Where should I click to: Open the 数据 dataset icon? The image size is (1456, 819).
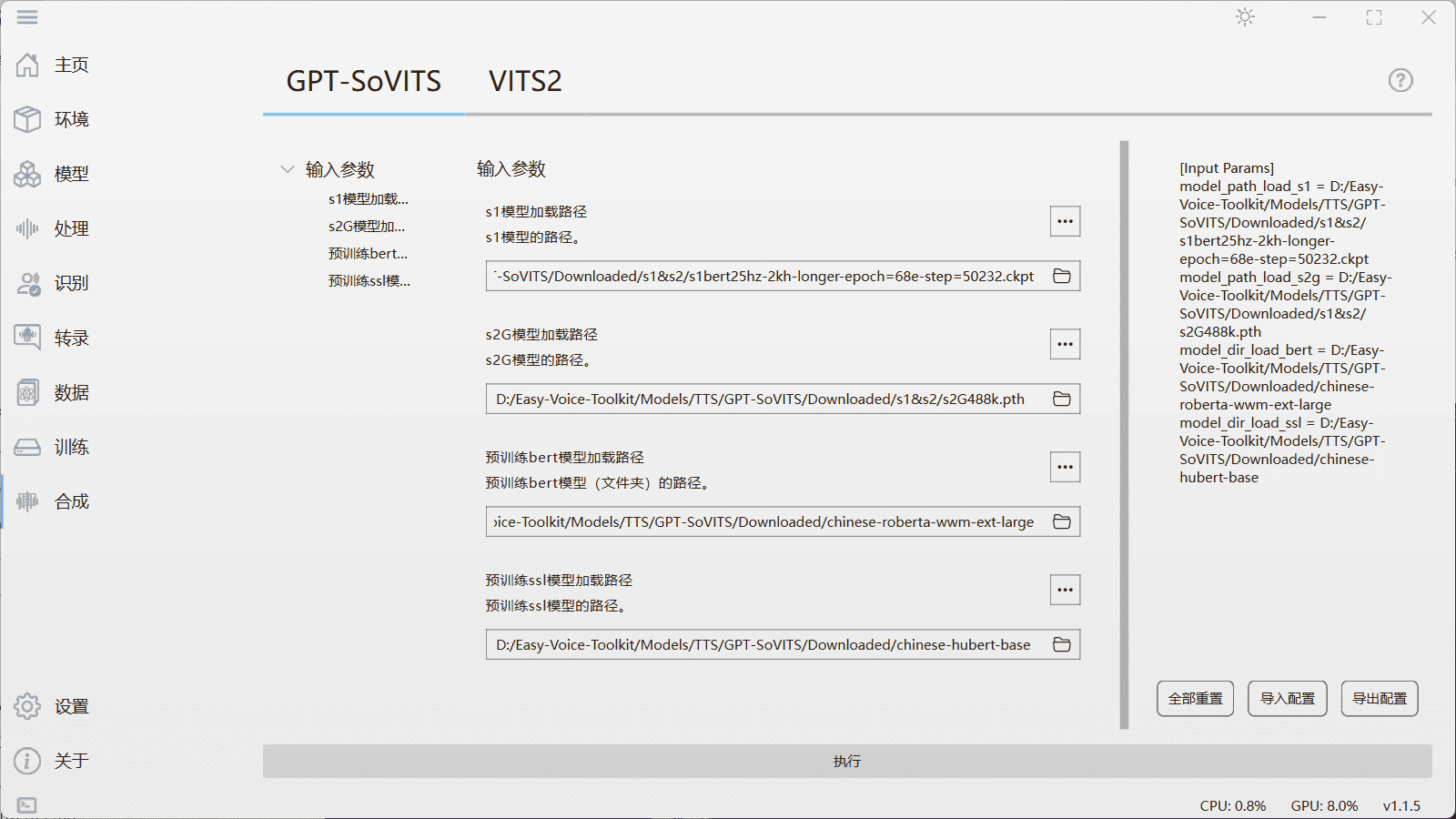(27, 392)
